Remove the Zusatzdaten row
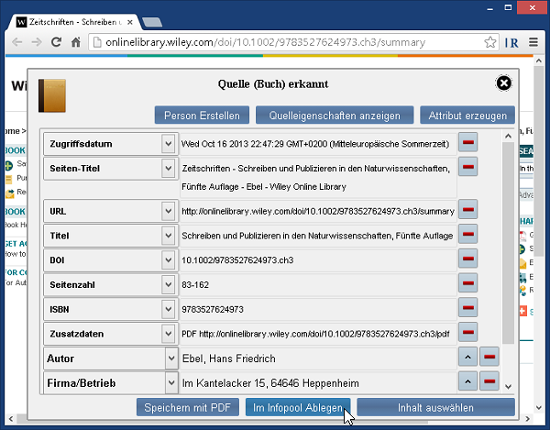 pyautogui.click(x=468, y=332)
